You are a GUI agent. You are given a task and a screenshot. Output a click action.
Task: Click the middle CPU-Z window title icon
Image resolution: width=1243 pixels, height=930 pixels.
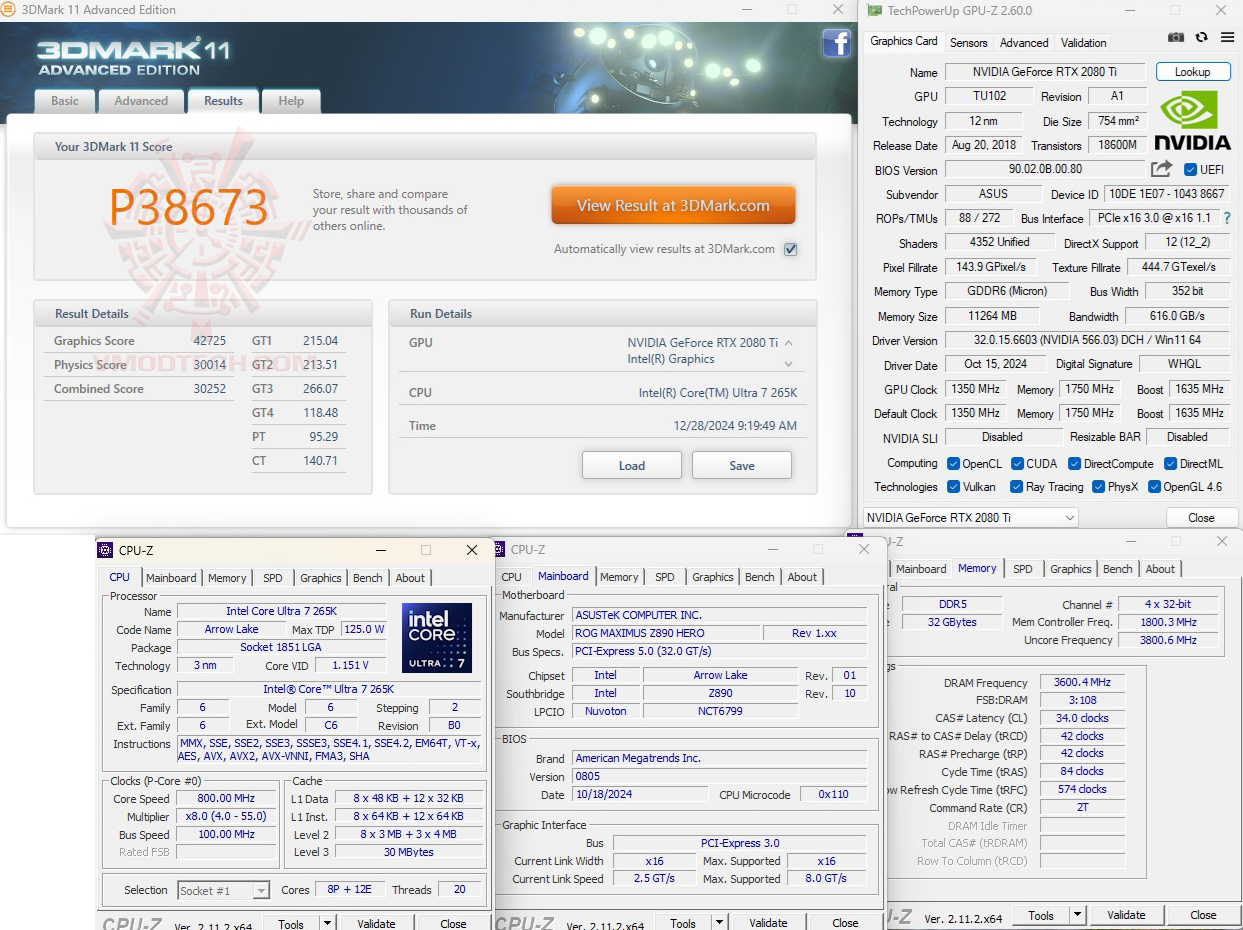[x=501, y=549]
